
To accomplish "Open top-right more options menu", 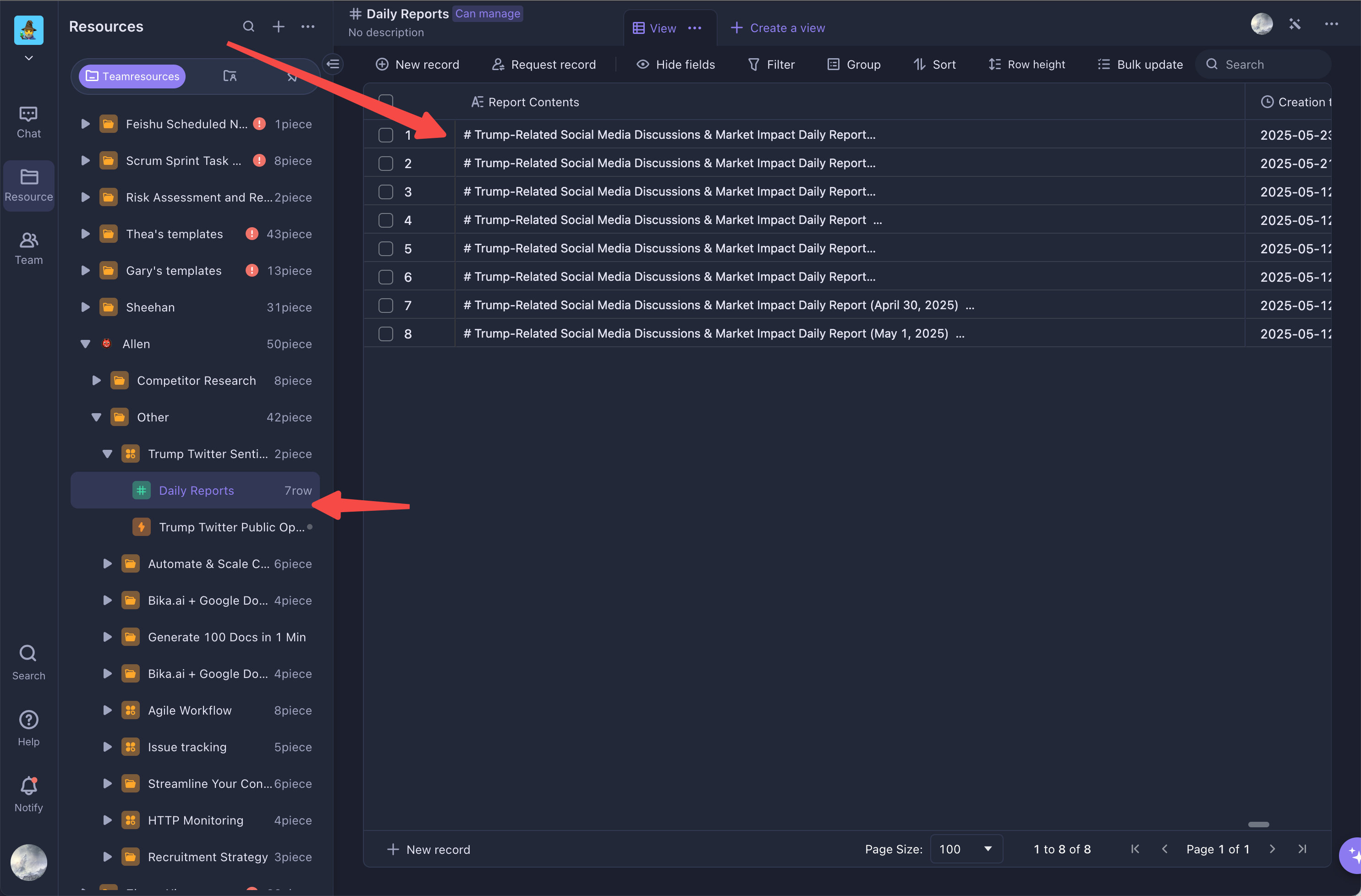I will [x=1331, y=24].
